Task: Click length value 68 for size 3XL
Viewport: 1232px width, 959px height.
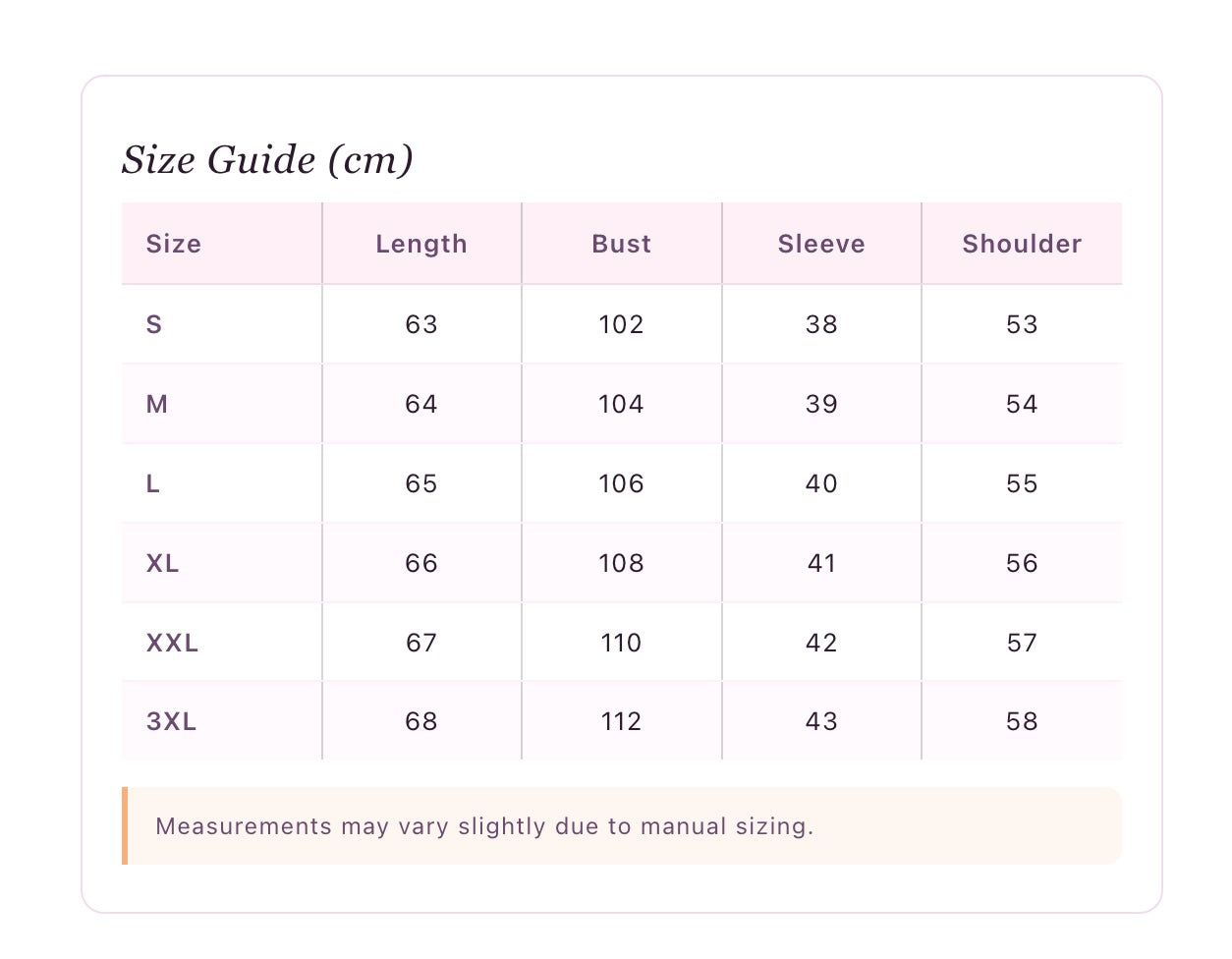Action: click(x=421, y=721)
